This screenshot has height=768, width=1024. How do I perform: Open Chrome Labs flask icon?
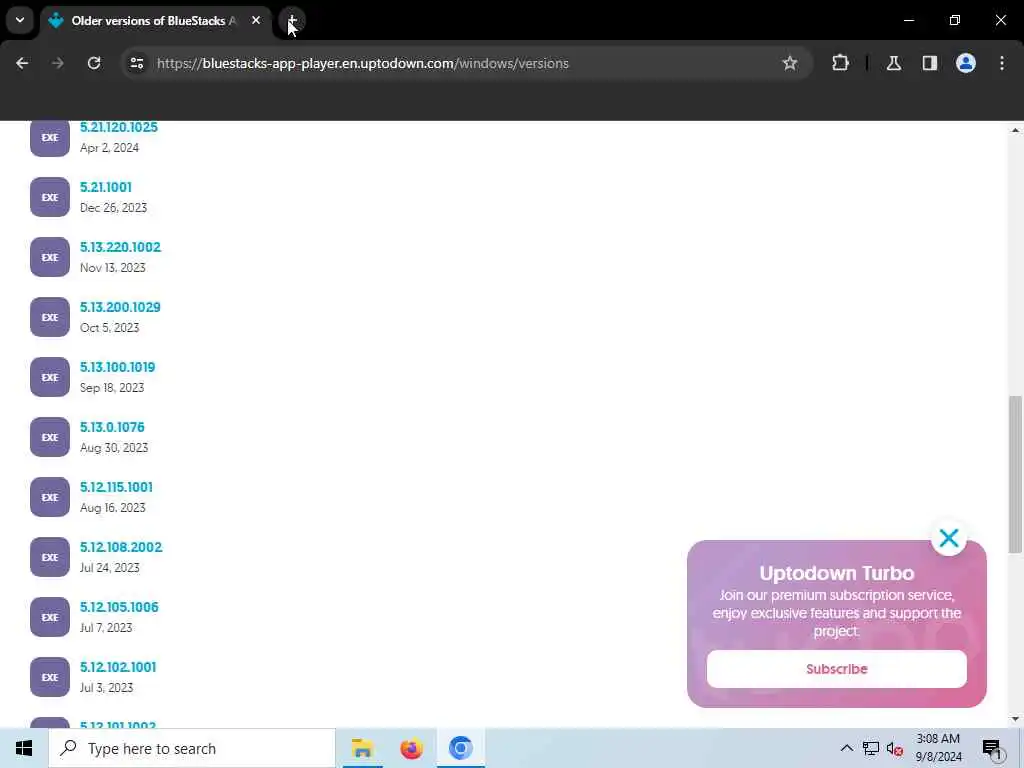[x=894, y=63]
